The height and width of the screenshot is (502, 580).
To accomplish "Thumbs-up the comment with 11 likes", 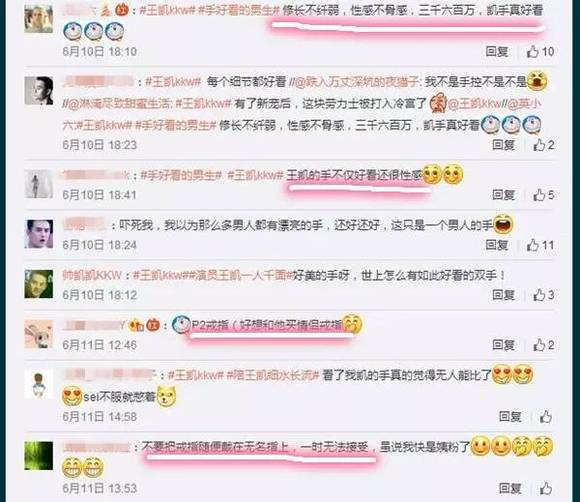I will 540,245.
